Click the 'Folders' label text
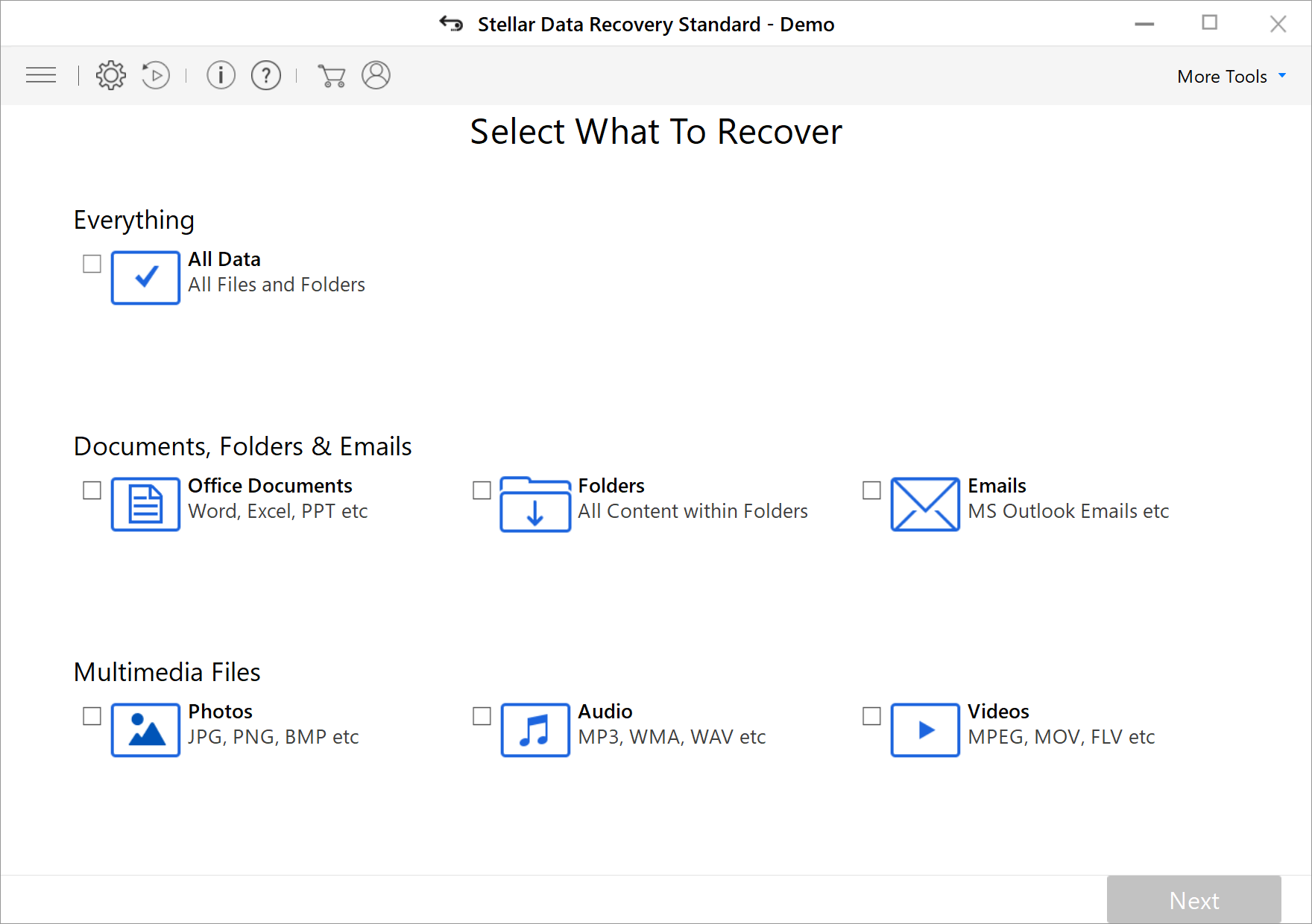Viewport: 1312px width, 924px height. (x=611, y=486)
